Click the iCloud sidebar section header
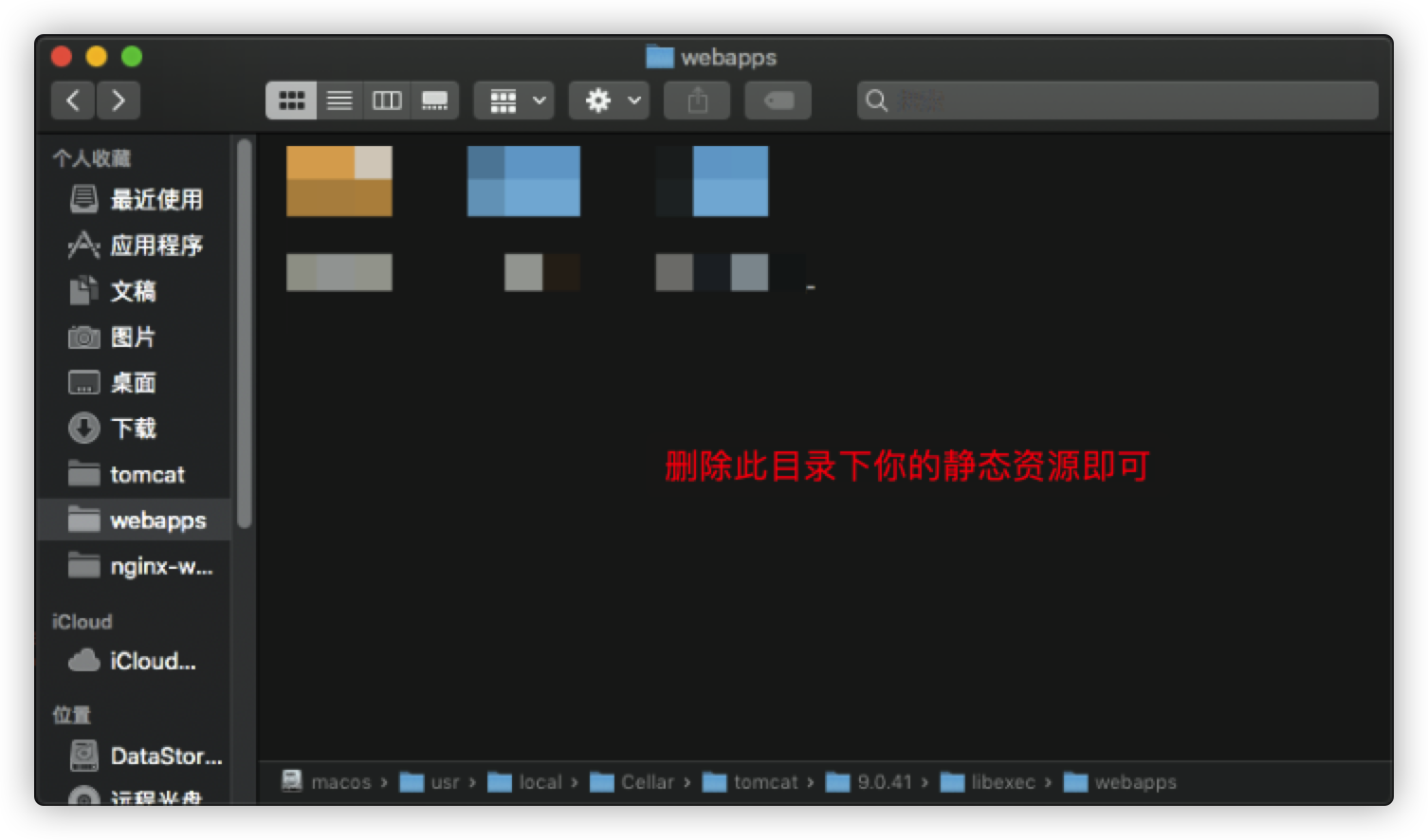This screenshot has height=840, width=1428. click(82, 622)
